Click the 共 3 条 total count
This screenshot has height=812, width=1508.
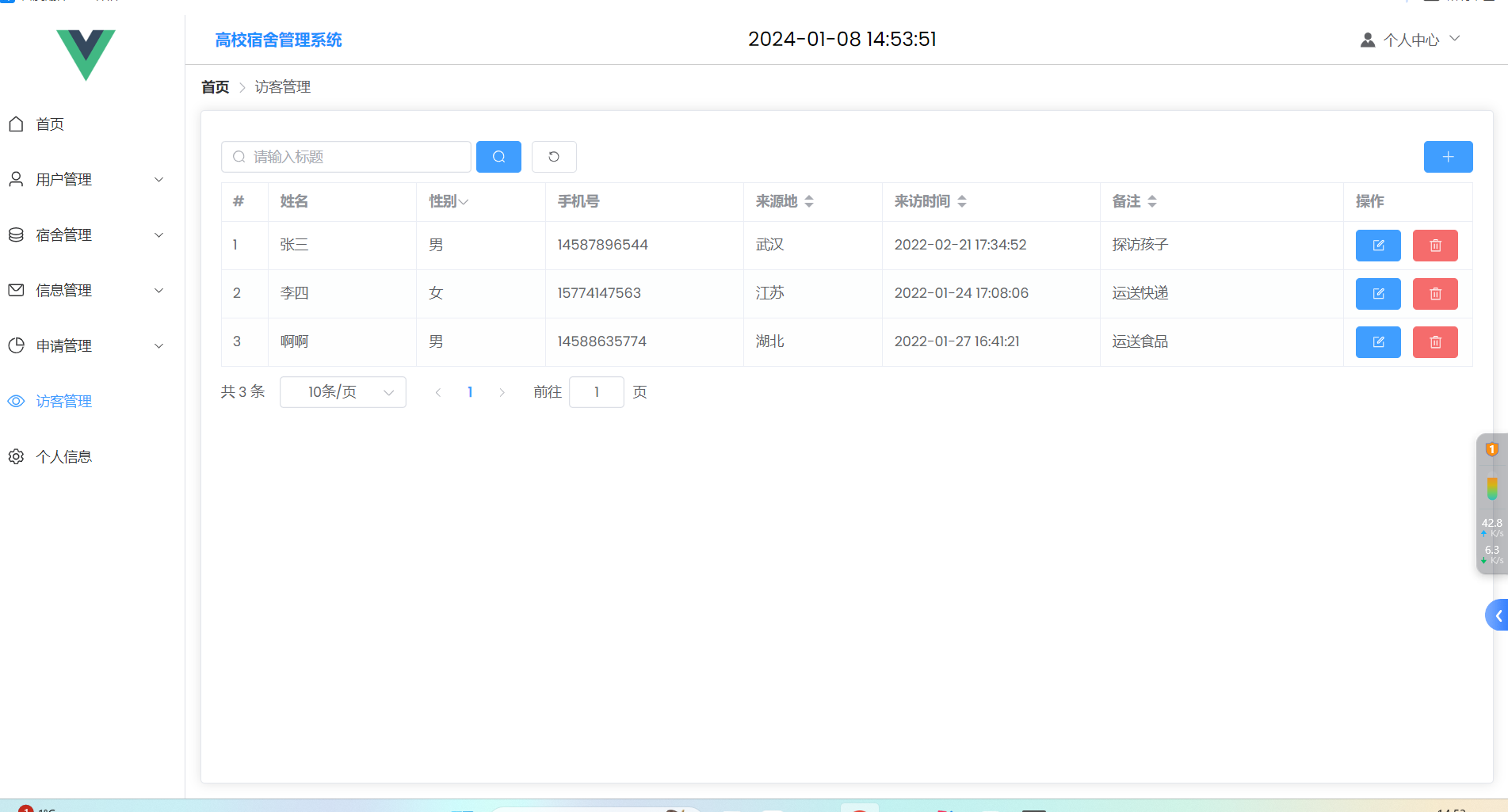click(242, 392)
